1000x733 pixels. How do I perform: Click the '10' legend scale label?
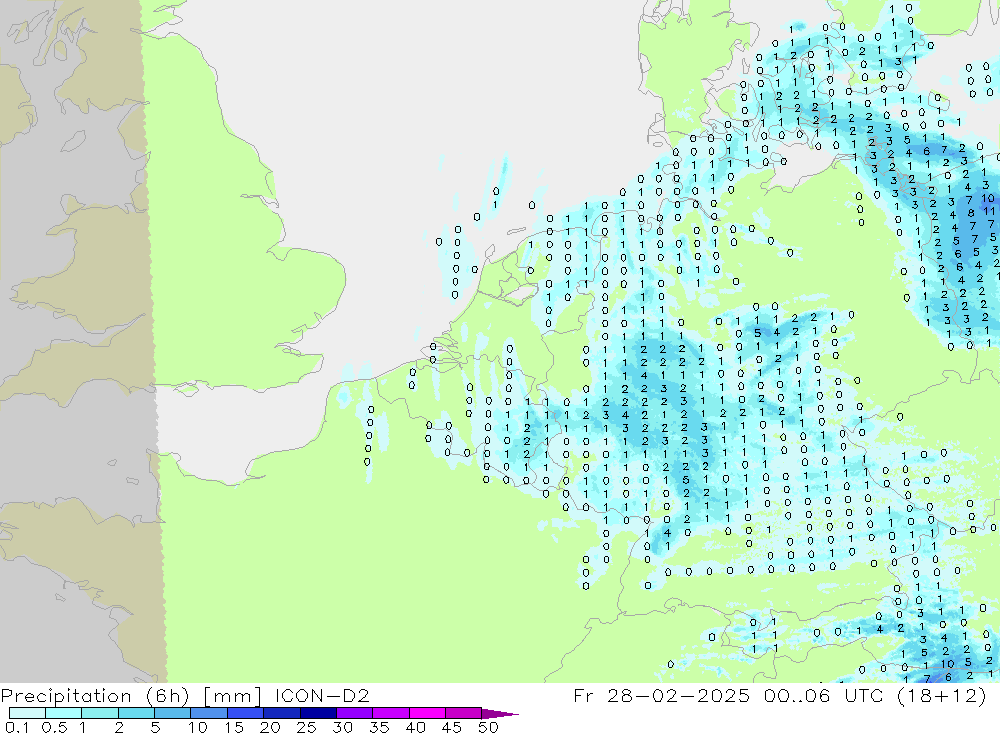coord(198,727)
